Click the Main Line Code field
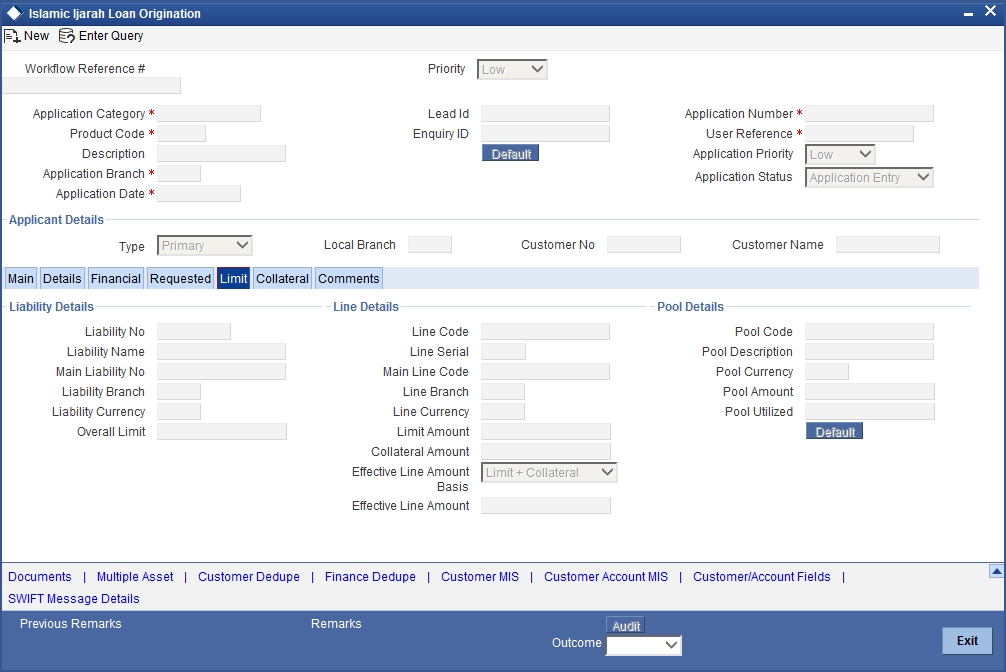 pyautogui.click(x=545, y=371)
